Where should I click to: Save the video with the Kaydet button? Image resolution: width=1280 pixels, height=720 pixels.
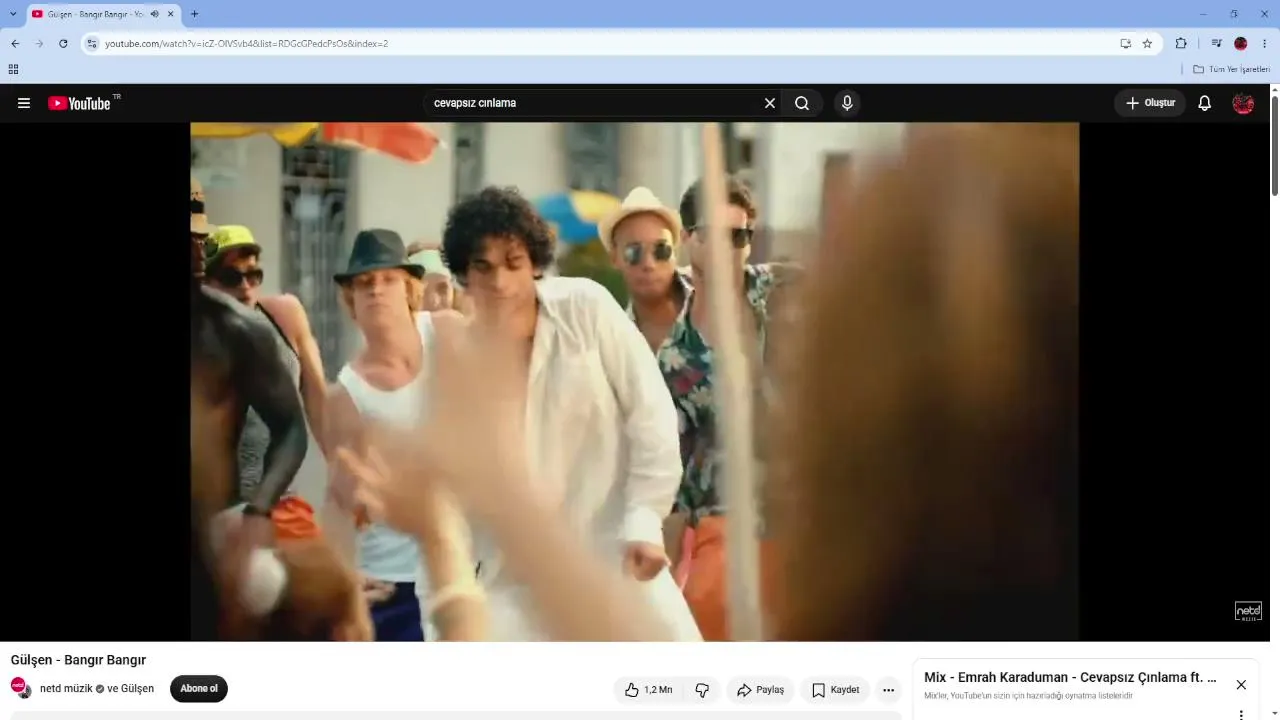pyautogui.click(x=835, y=690)
